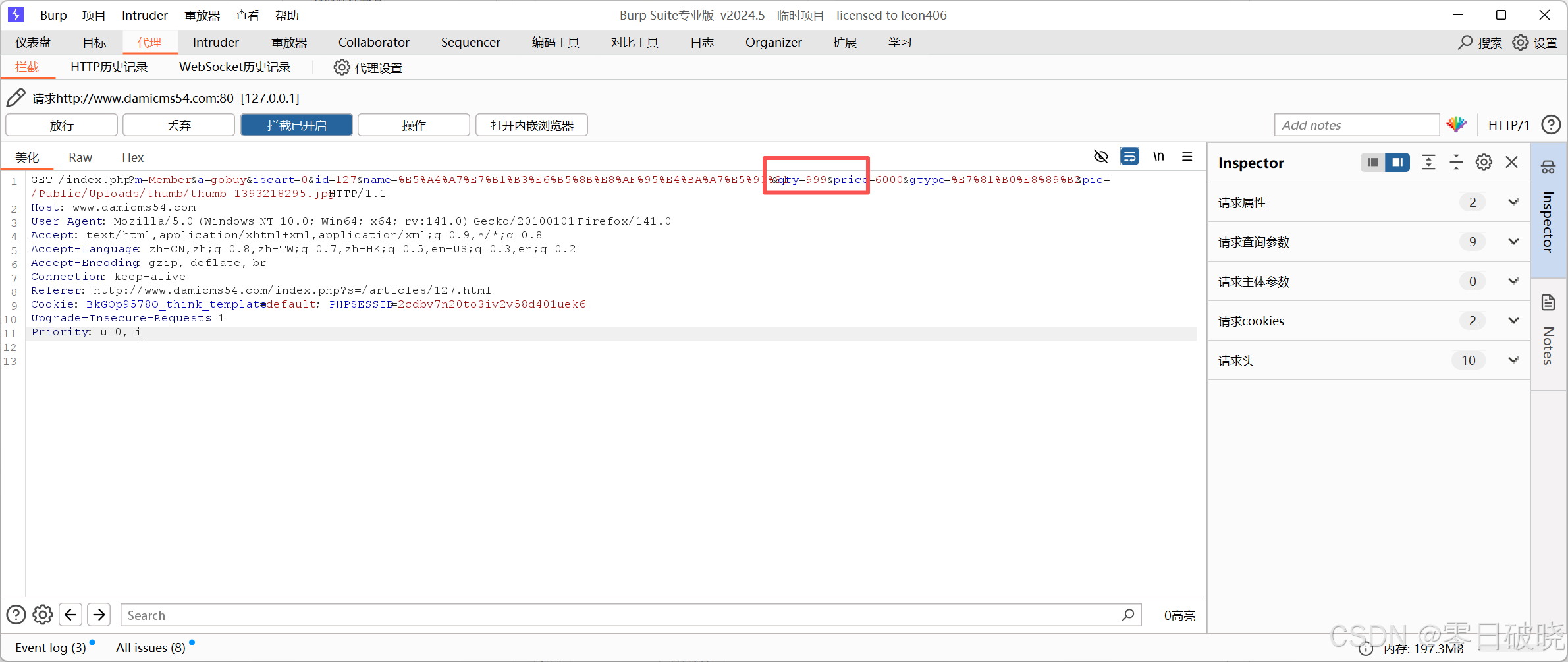Click 打开内嵌浏览器 button
The height and width of the screenshot is (662, 1568).
pos(531,125)
